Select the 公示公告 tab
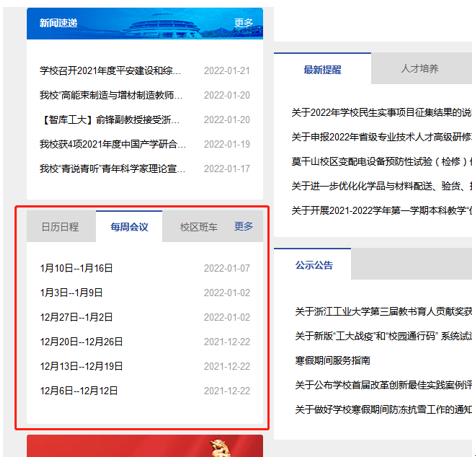The image size is (476, 464). (x=314, y=265)
